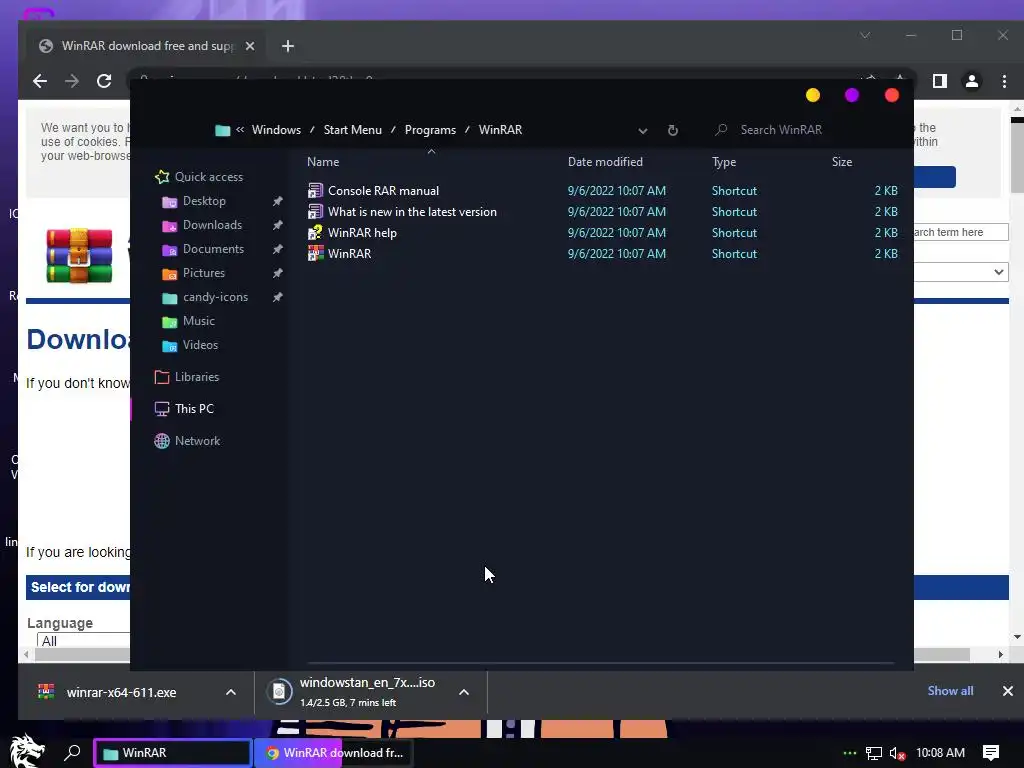Click the pin icon beside Downloads

tap(278, 225)
